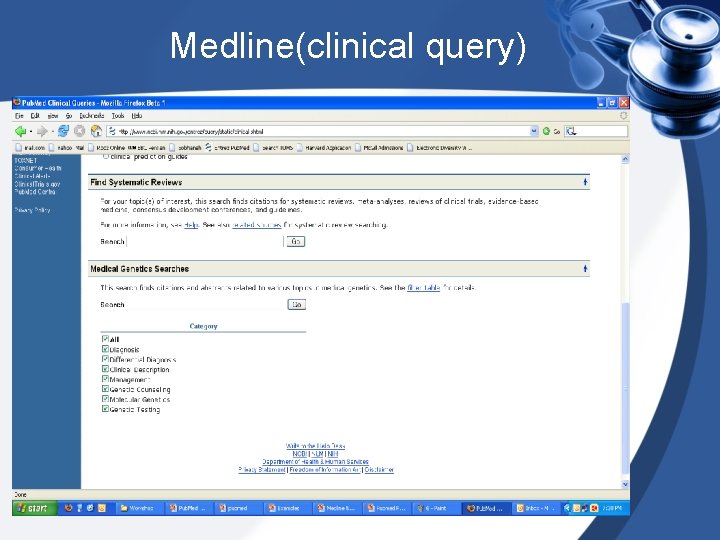
Task: Toggle the Differential Diagnosis checkbox
Action: click(105, 359)
